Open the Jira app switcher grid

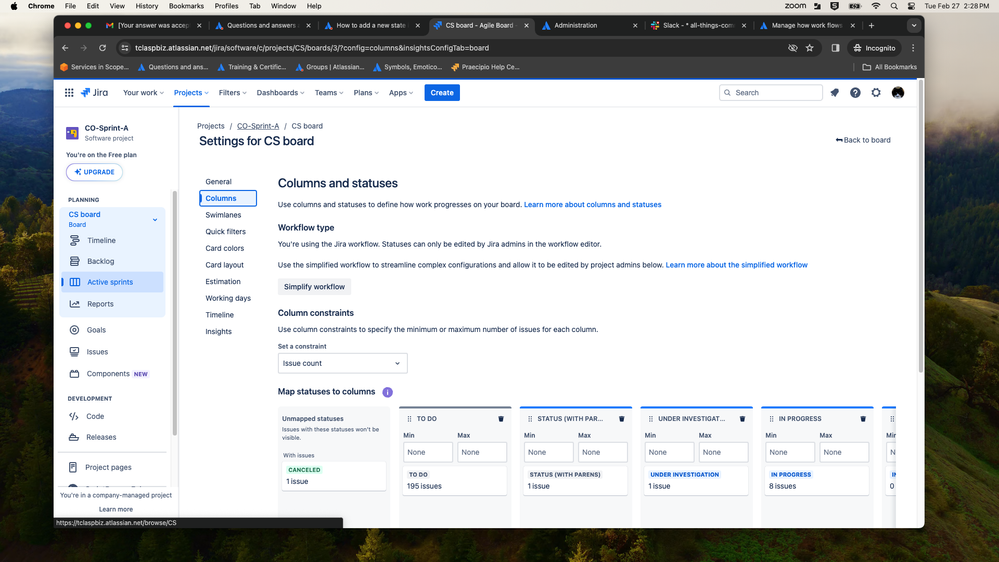click(x=69, y=92)
